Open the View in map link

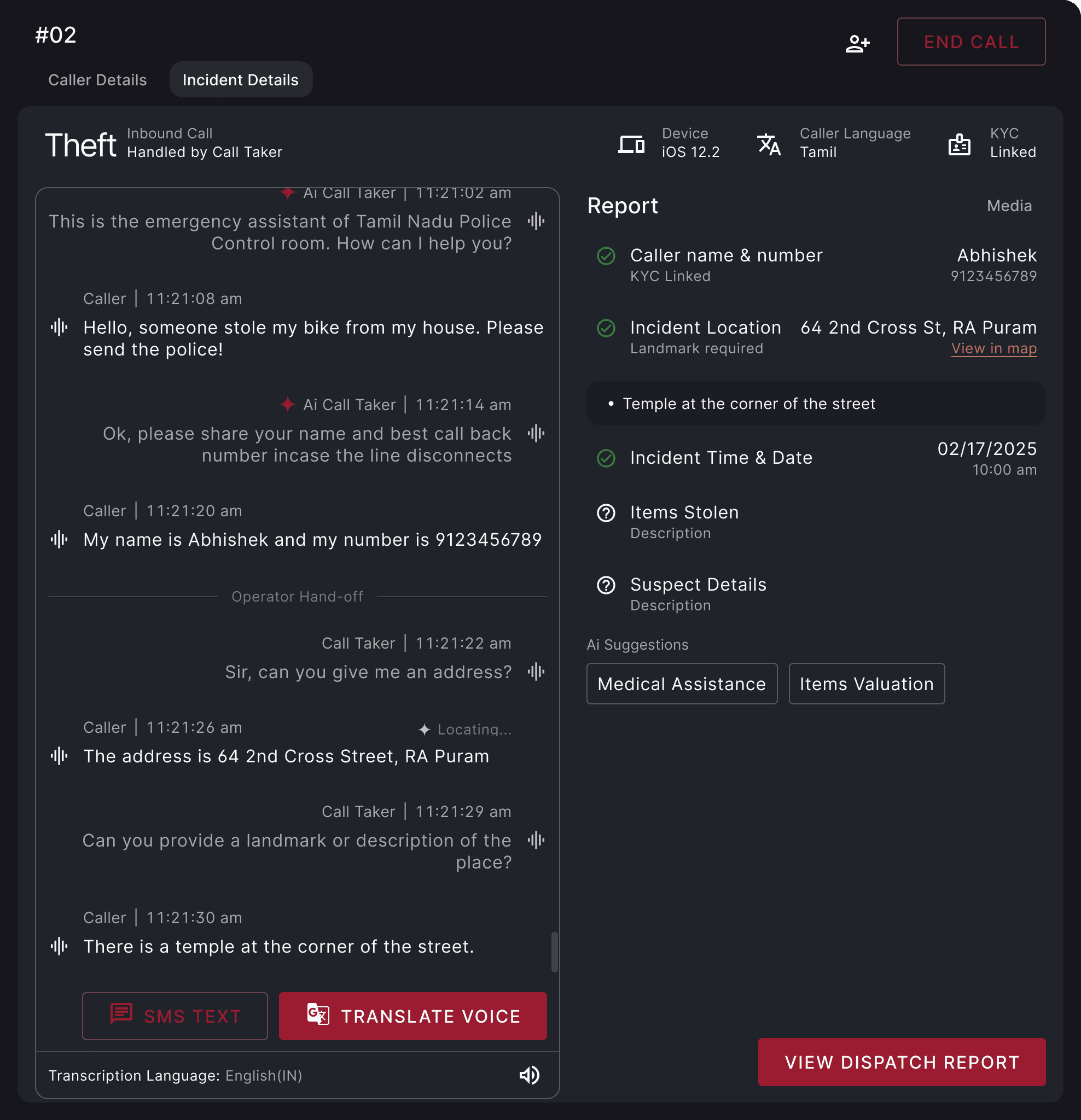pos(993,348)
